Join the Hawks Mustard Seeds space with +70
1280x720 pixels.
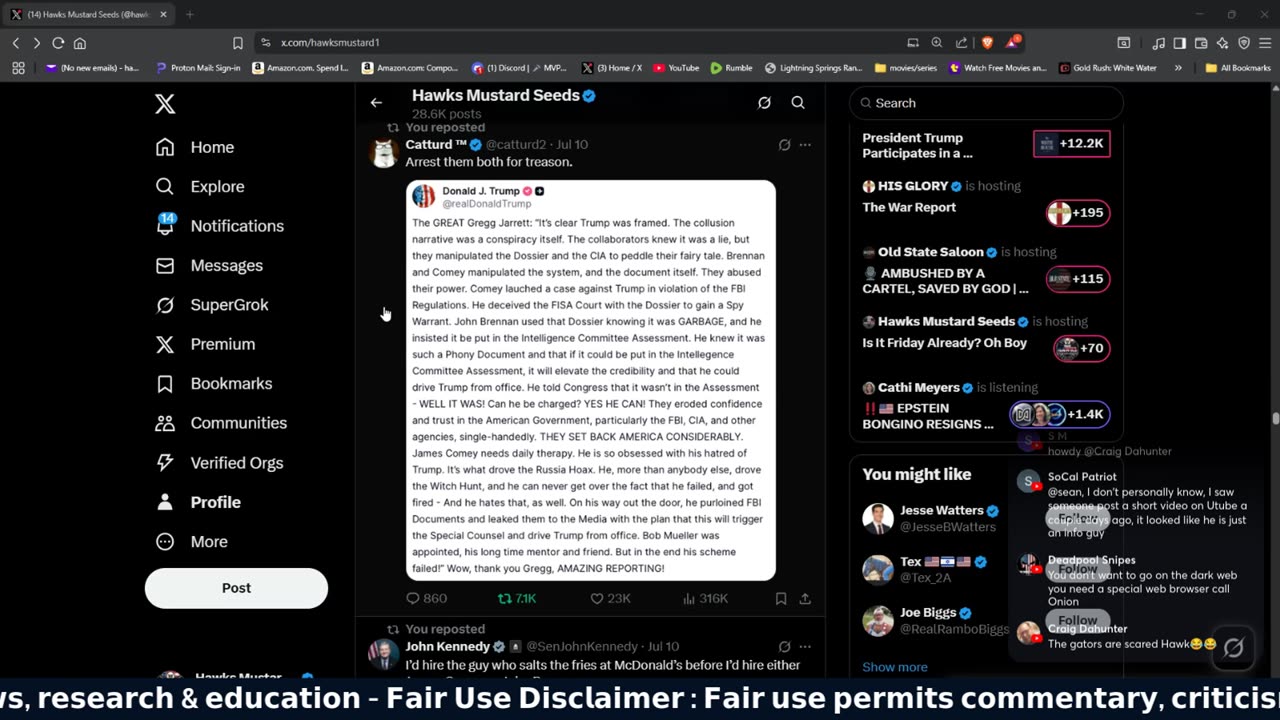(x=1081, y=348)
